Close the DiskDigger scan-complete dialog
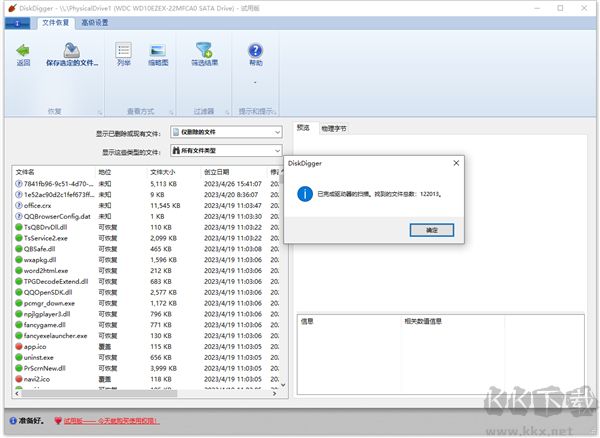The height and width of the screenshot is (438, 600). 455,162
